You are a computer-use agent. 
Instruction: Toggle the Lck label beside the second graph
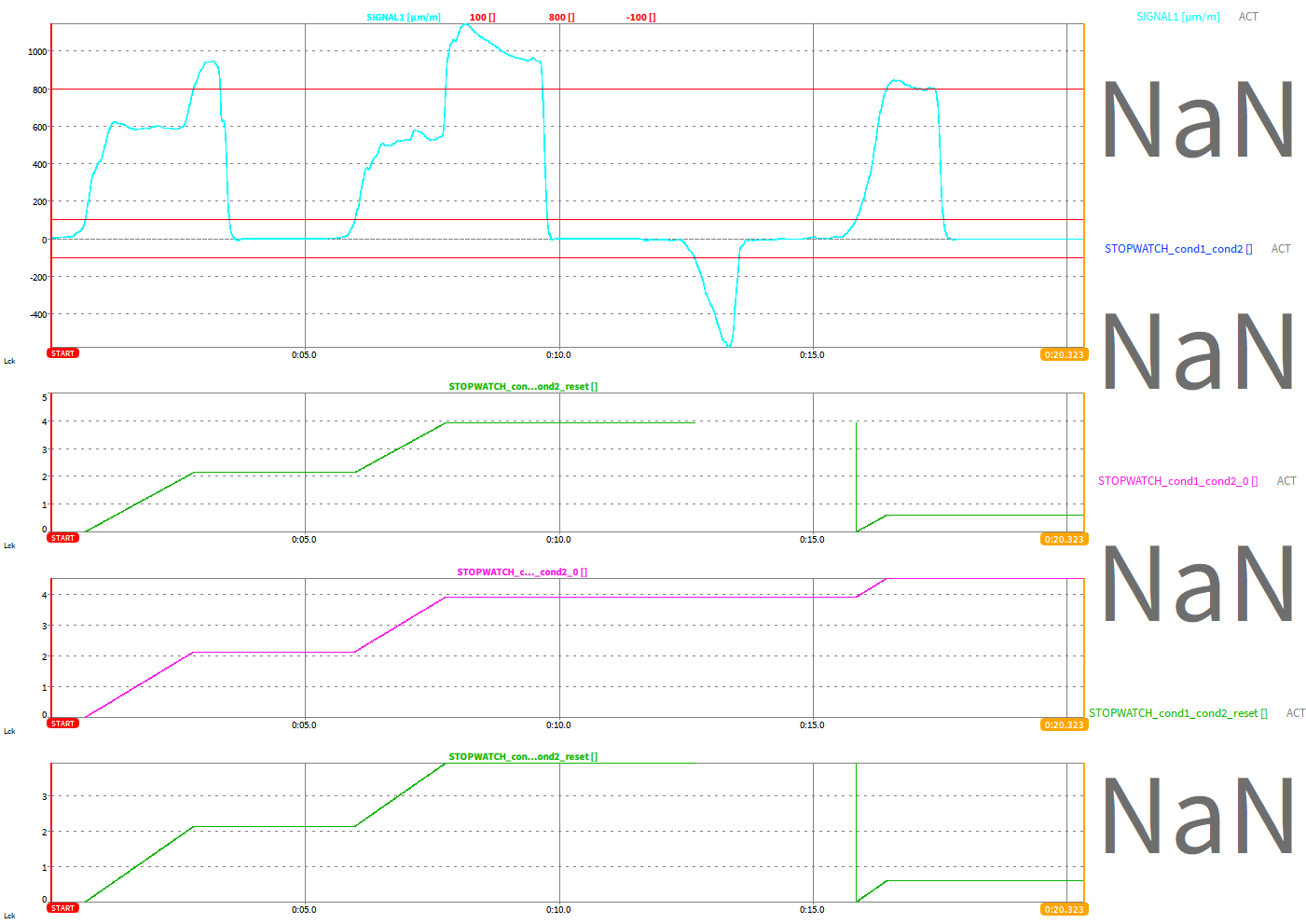pos(9,545)
